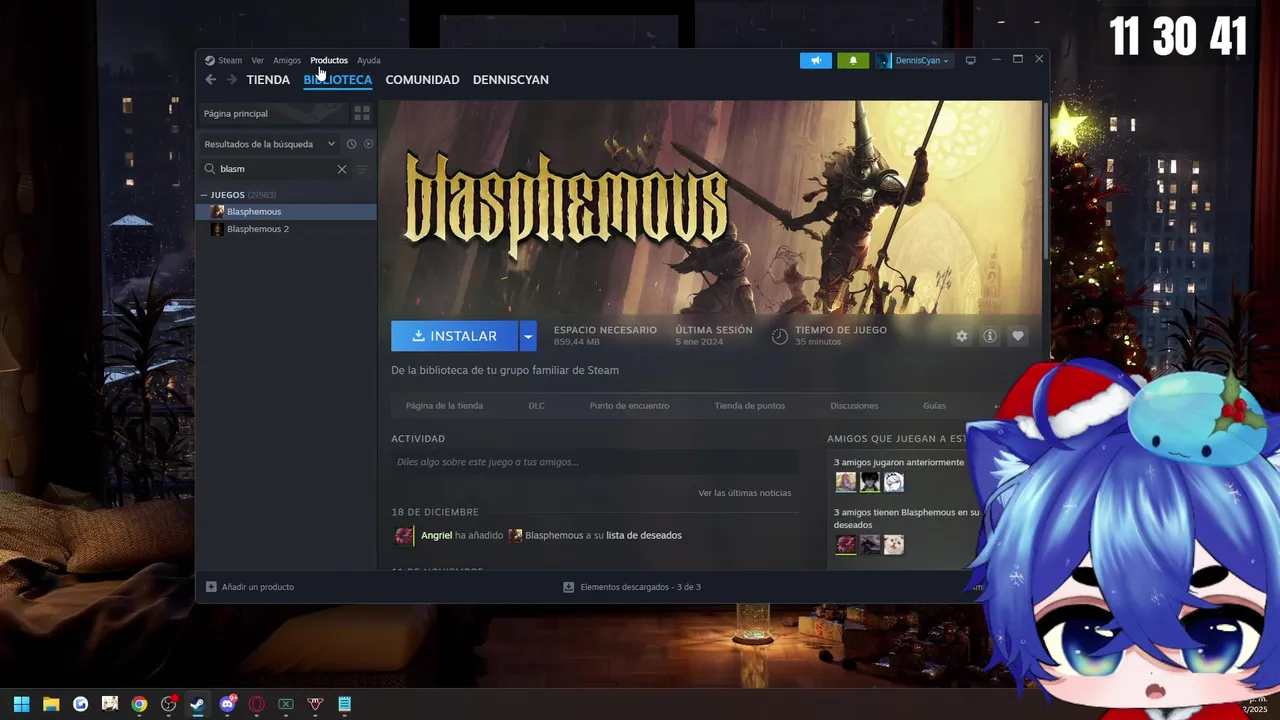The image size is (1280, 720).
Task: Open Google Chrome from the taskbar
Action: pos(139,704)
